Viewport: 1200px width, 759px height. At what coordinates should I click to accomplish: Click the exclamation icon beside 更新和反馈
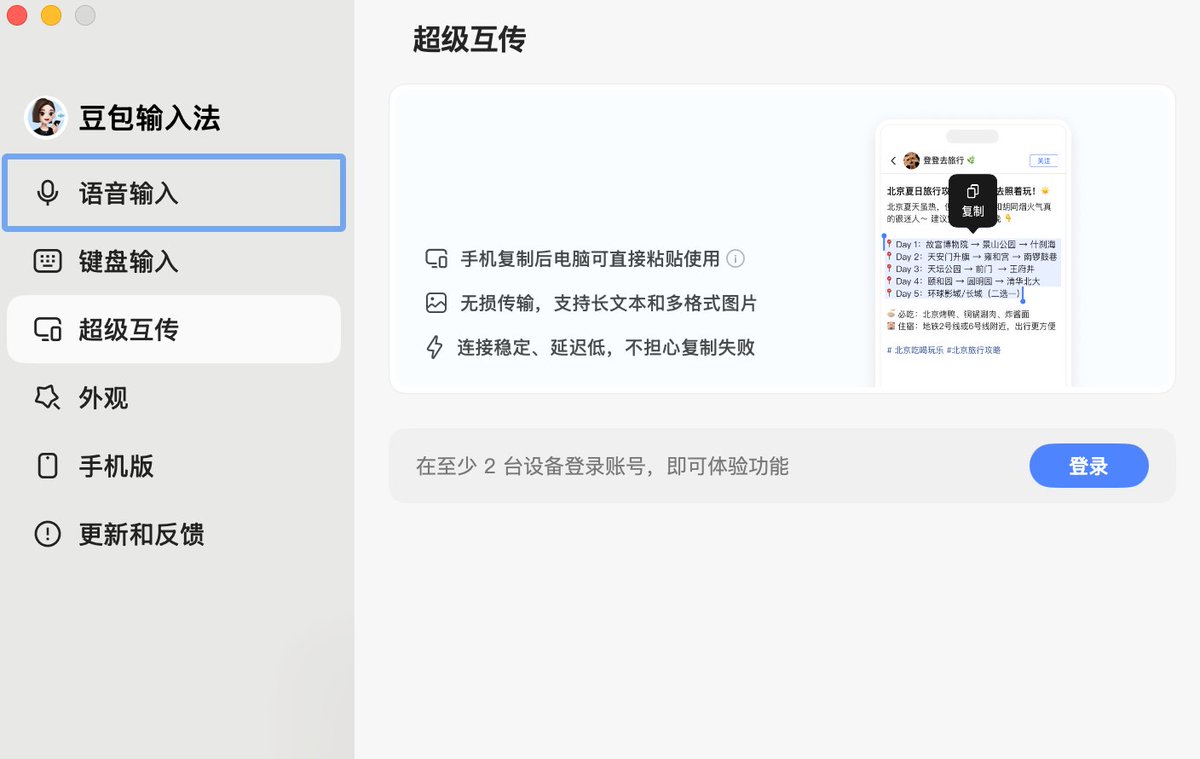click(47, 534)
